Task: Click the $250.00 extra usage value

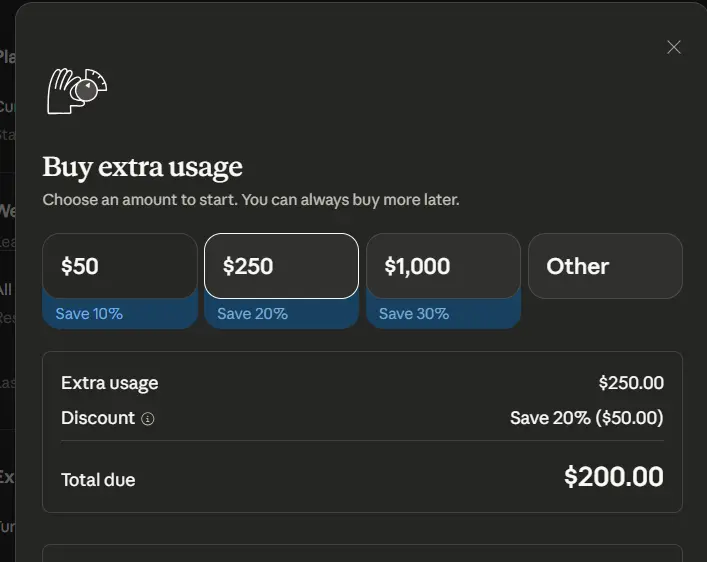Action: pos(631,383)
